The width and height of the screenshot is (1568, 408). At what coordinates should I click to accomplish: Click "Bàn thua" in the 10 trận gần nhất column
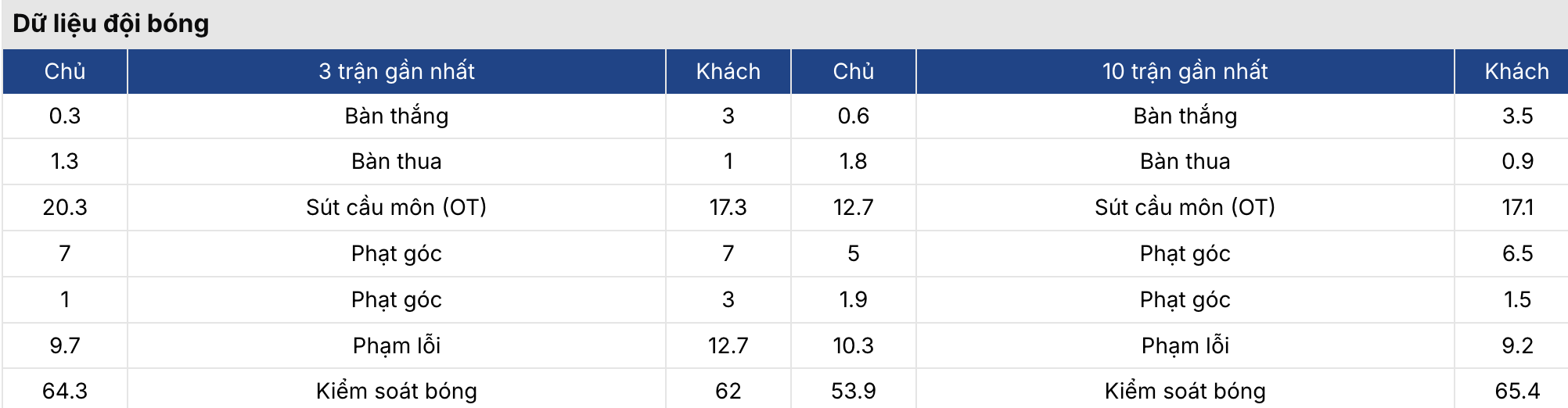(x=1185, y=162)
